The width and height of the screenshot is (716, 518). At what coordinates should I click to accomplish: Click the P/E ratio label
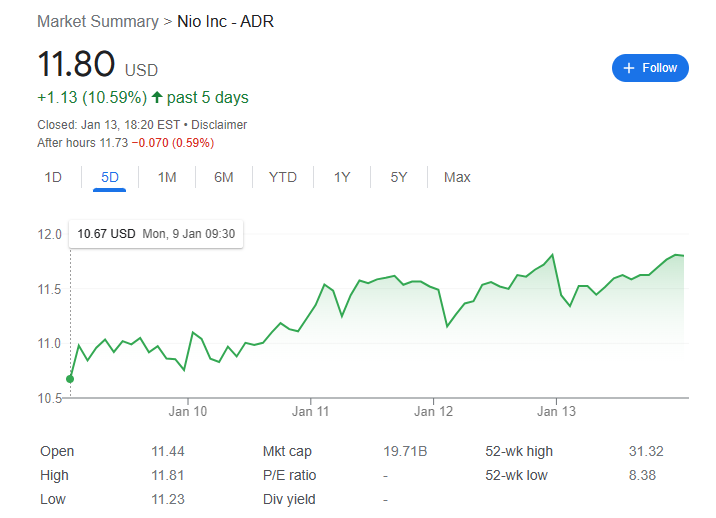(290, 476)
